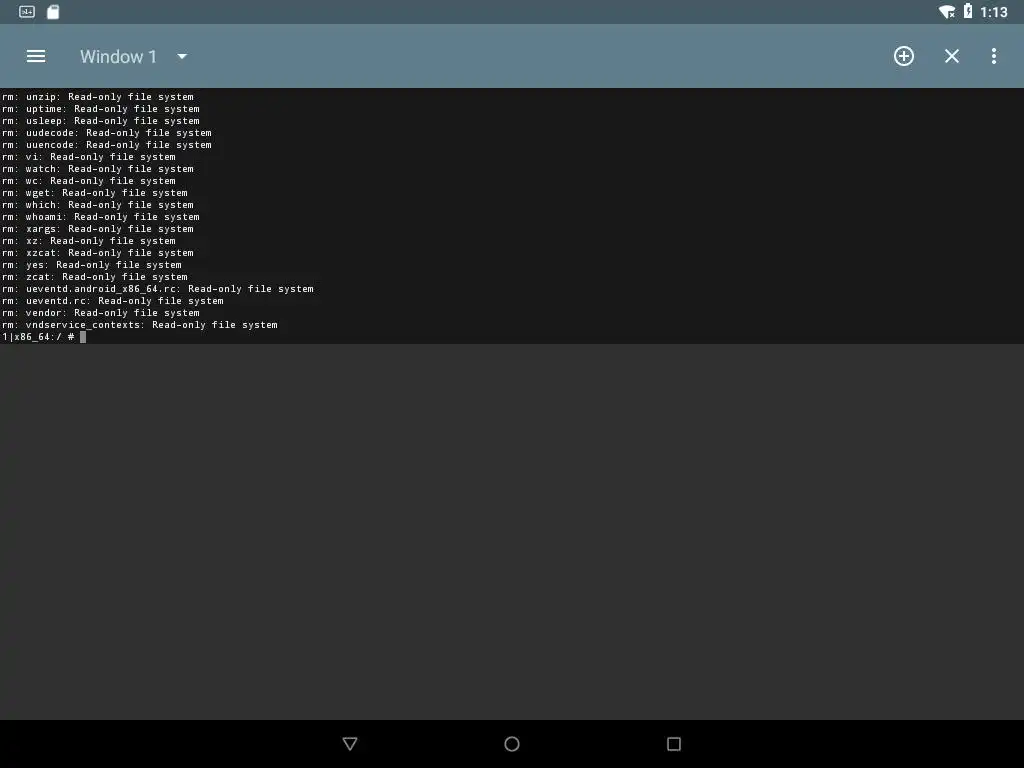
Task: Click the rm uudecode error line
Action: (x=106, y=133)
